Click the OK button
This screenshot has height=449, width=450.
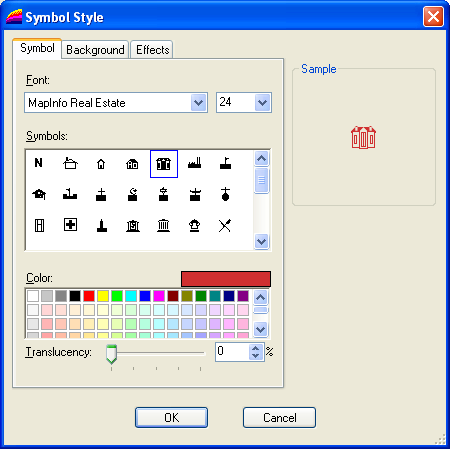click(171, 417)
